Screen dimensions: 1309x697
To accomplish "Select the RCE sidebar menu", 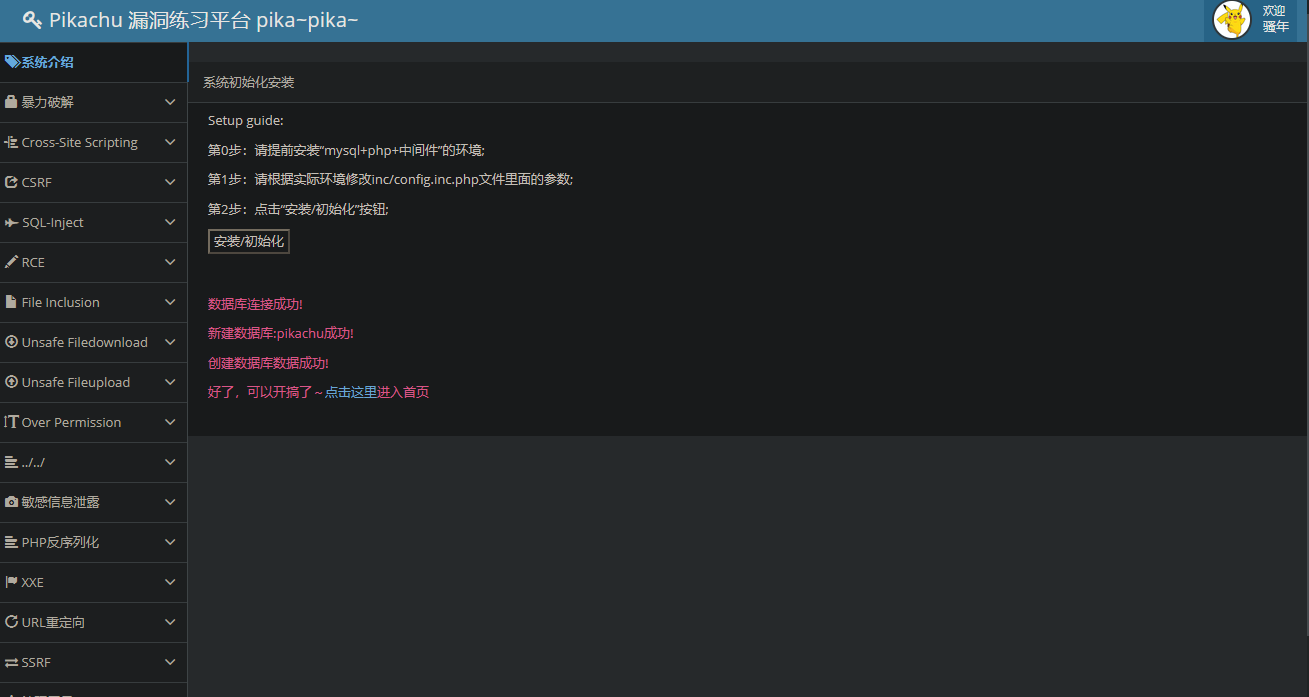I will tap(93, 262).
